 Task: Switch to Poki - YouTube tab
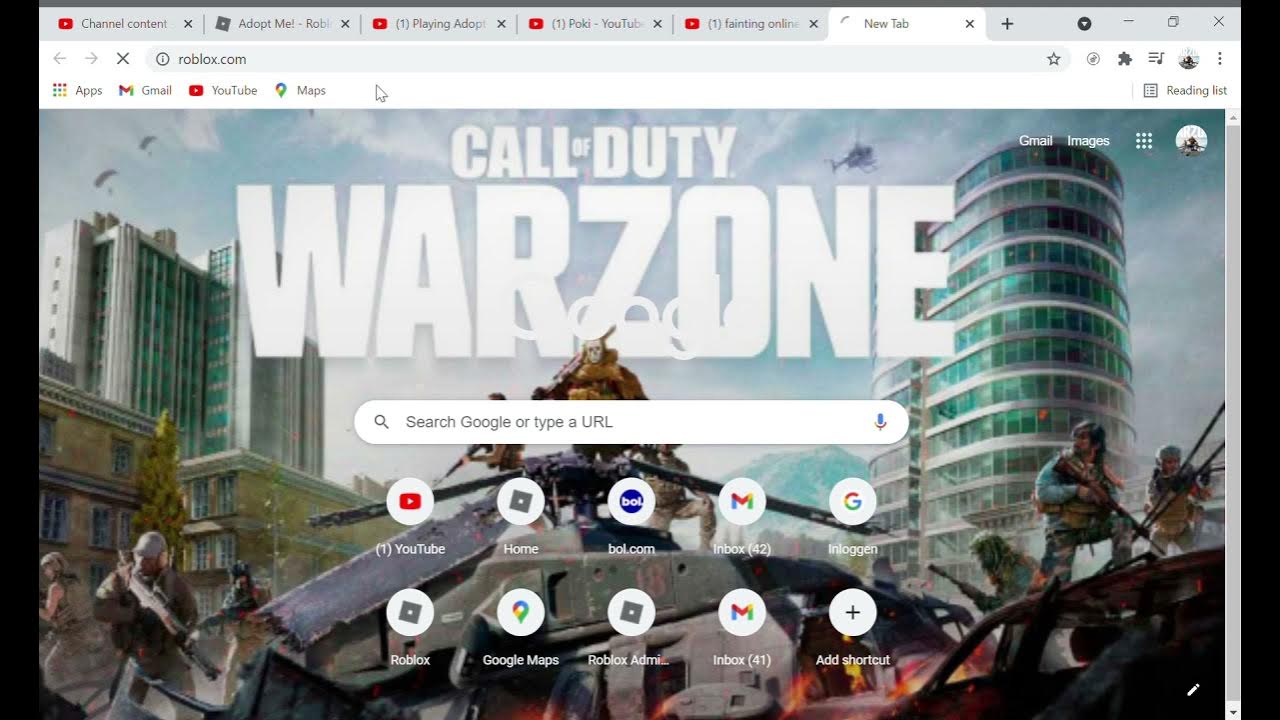[597, 24]
